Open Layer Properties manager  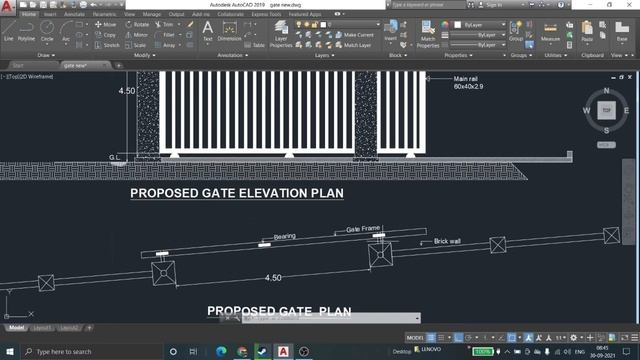tap(281, 34)
